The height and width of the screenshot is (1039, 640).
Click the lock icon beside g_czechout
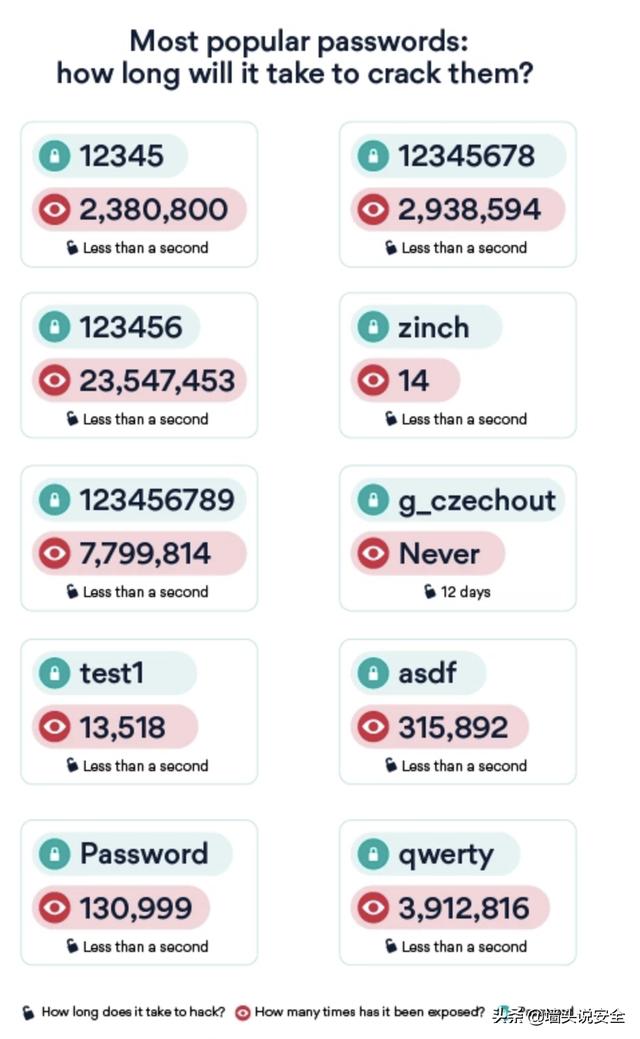click(x=373, y=500)
